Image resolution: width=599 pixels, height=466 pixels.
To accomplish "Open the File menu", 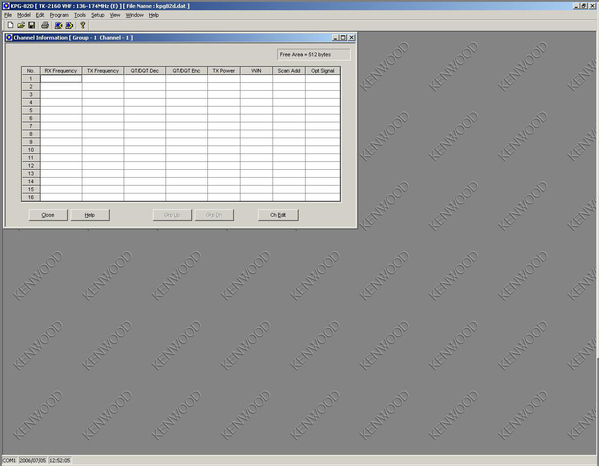I will pos(8,15).
